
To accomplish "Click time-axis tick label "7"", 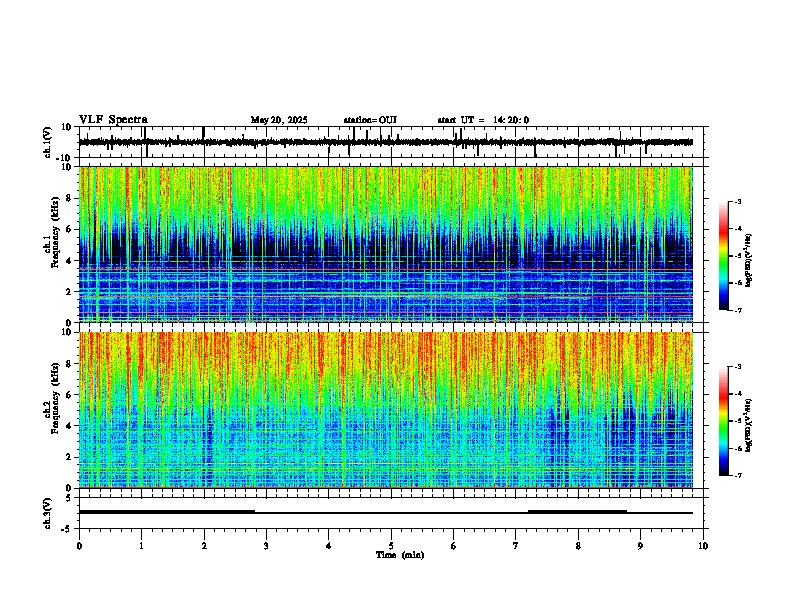I will [516, 546].
